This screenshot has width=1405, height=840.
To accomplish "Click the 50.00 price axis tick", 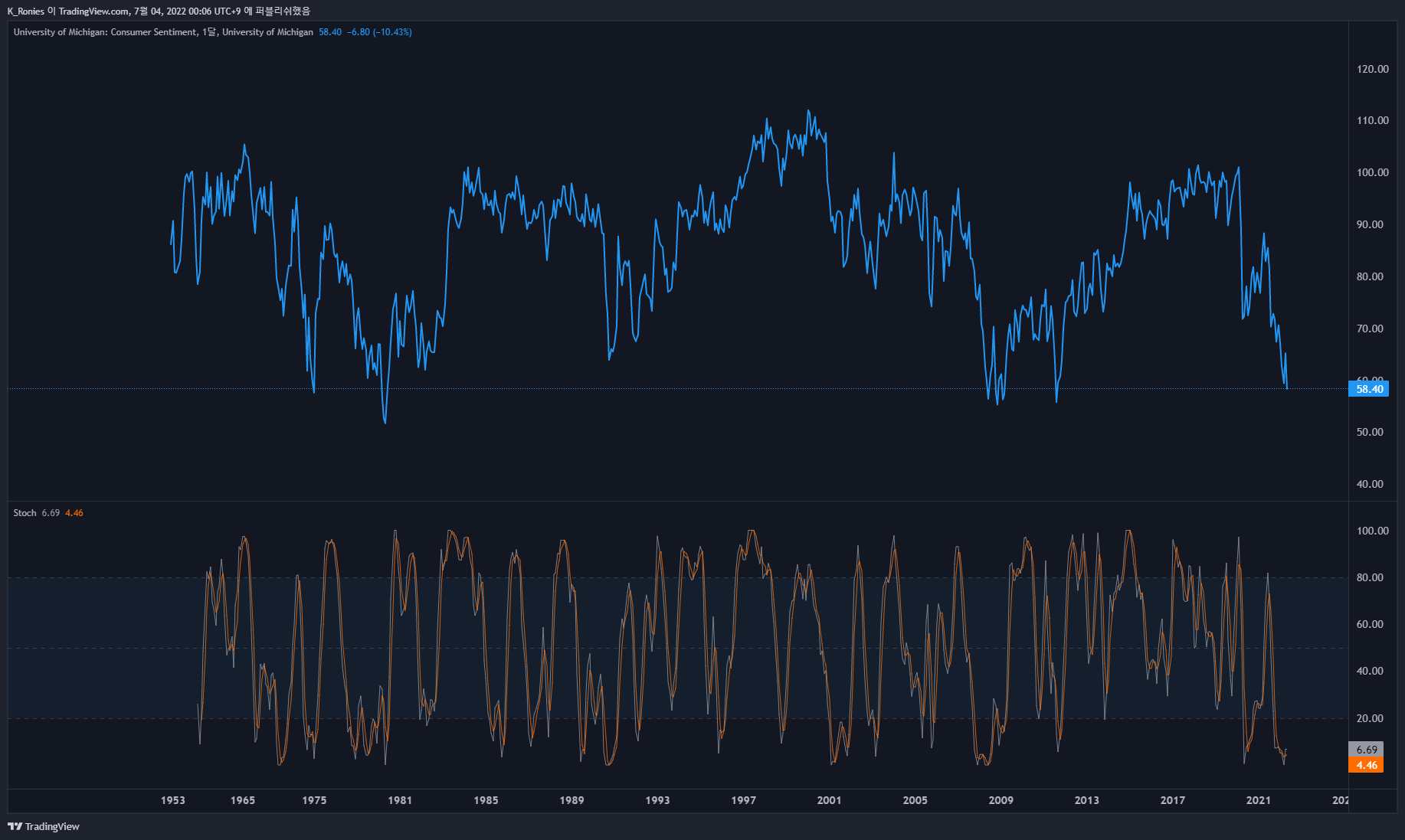I will (1370, 432).
